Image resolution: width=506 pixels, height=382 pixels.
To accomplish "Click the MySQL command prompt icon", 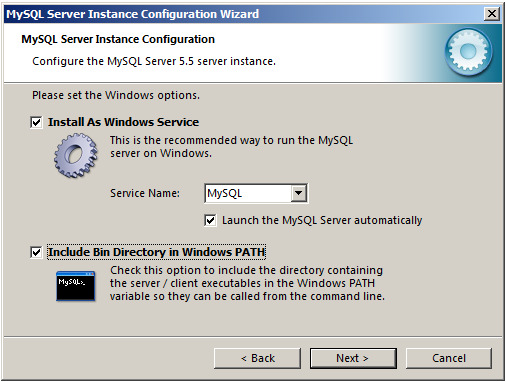I will pyautogui.click(x=76, y=286).
